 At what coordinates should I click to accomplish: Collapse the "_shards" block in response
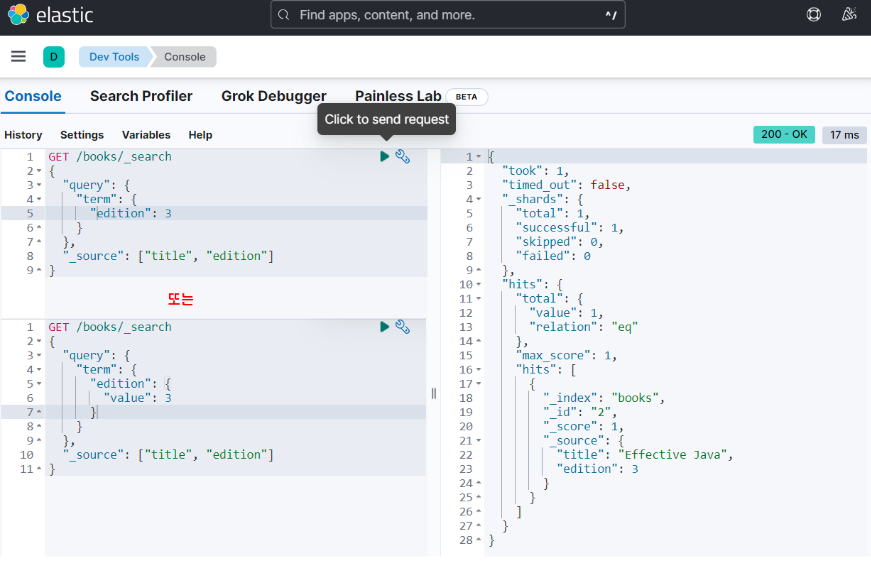[x=480, y=199]
